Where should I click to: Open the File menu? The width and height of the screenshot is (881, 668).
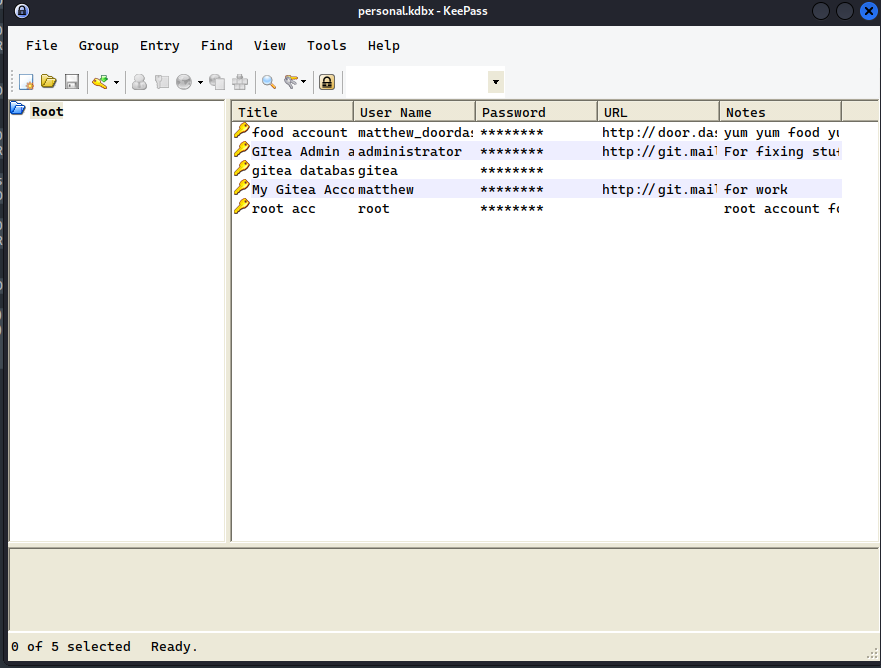(x=42, y=46)
